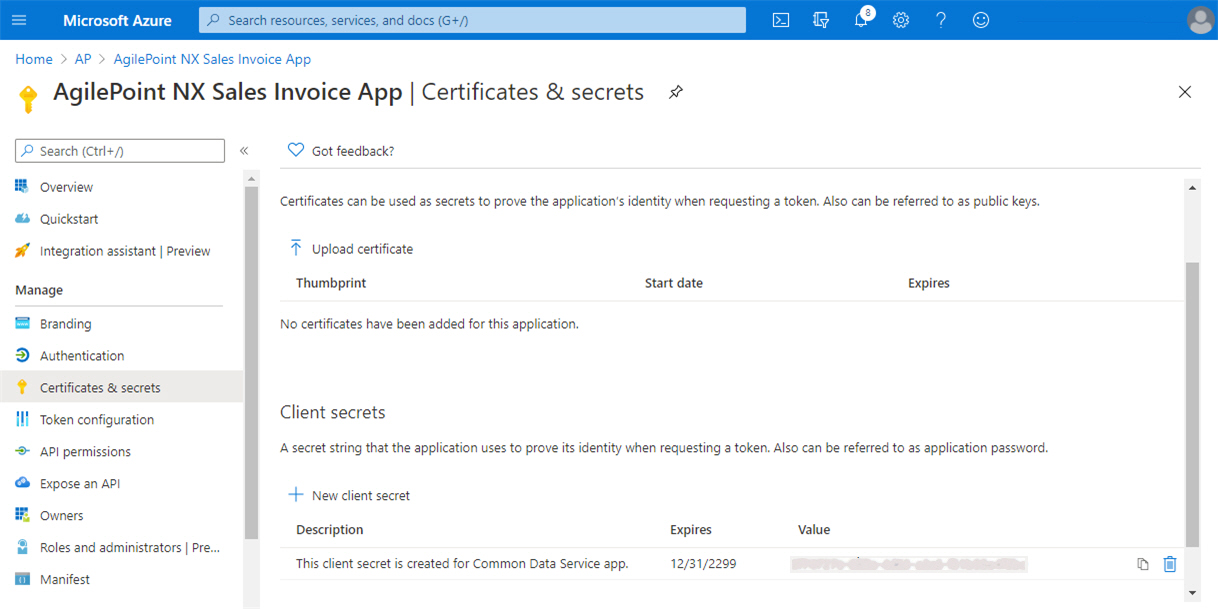Viewport: 1218px width, 609px height.
Task: Open the feedback smiley icon
Action: click(981, 20)
